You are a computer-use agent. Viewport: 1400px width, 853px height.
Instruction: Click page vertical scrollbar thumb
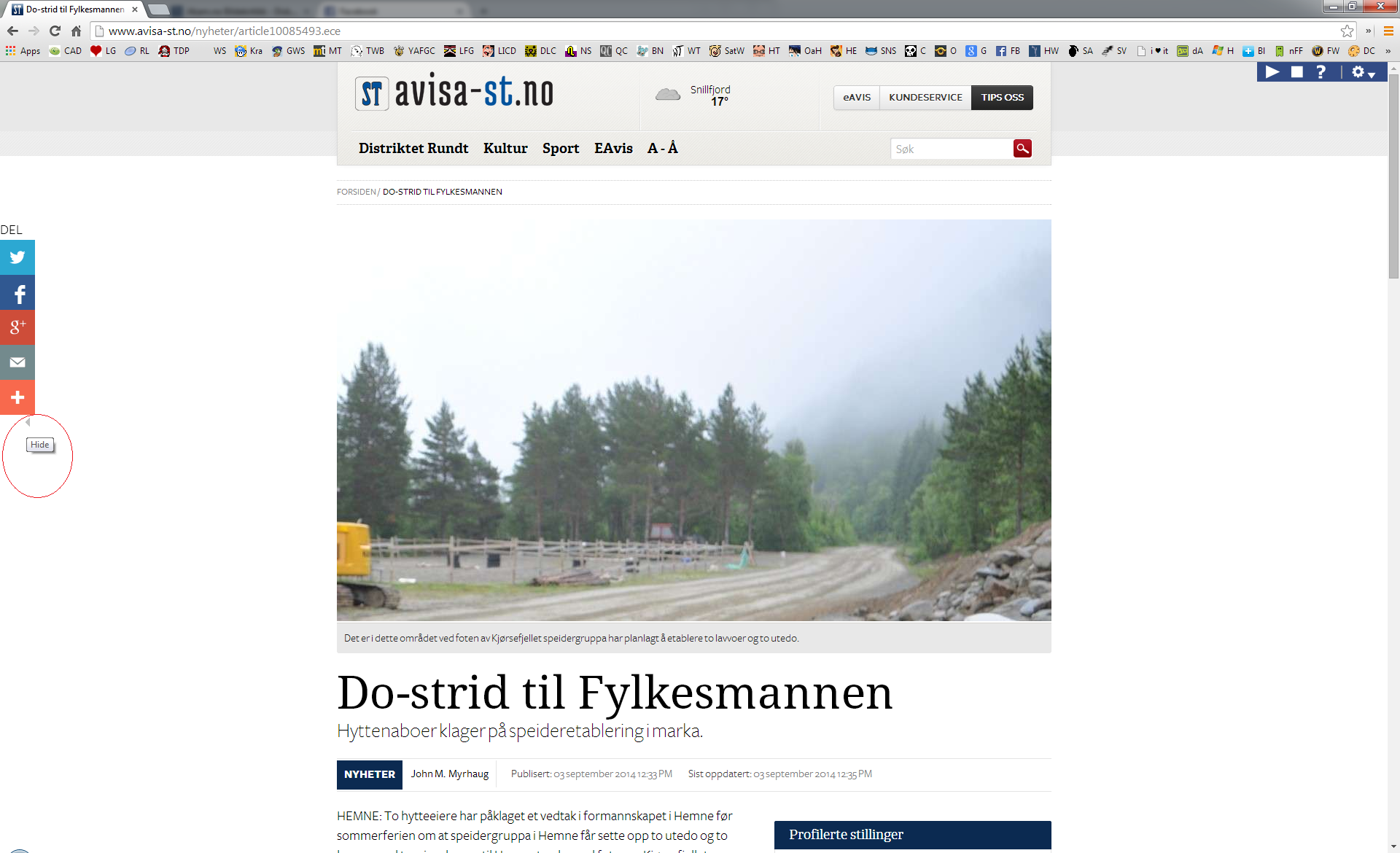[1393, 175]
